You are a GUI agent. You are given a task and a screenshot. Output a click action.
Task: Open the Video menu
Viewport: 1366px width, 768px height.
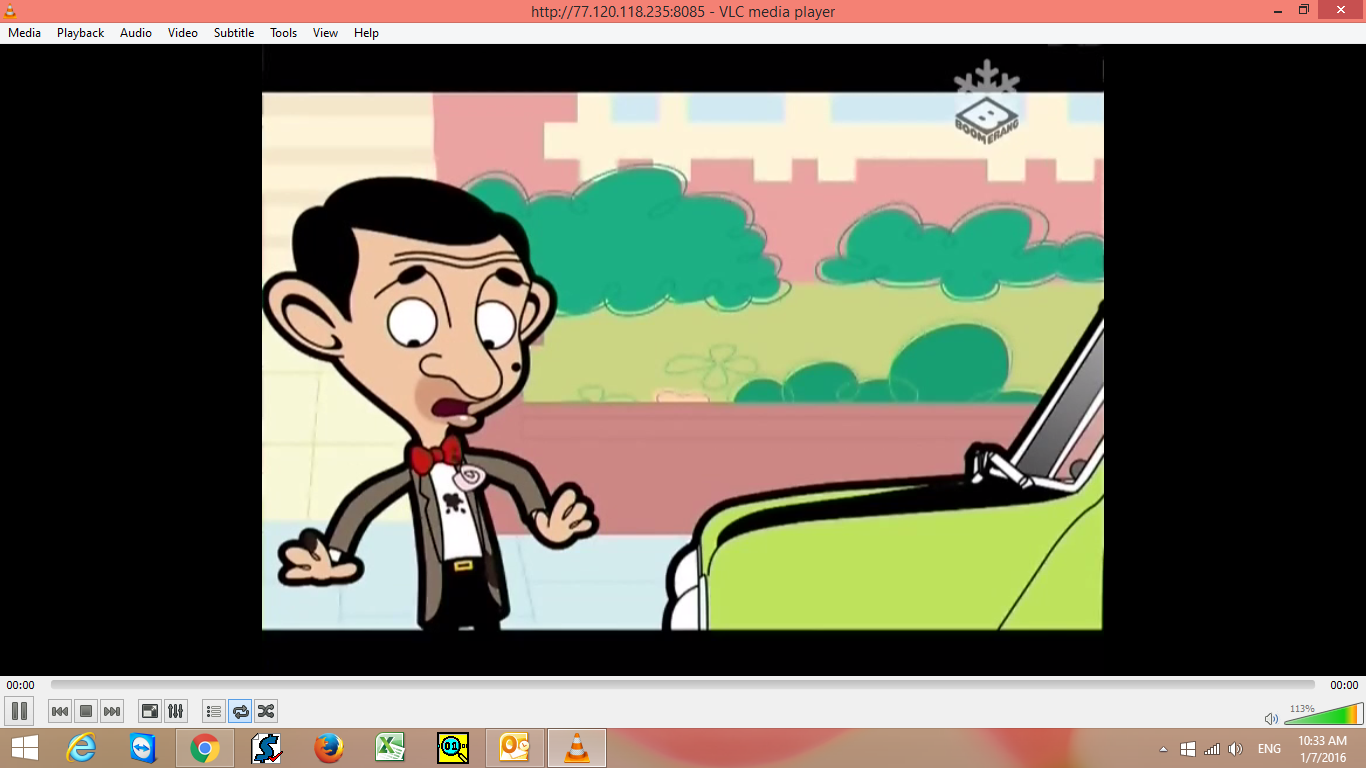tap(183, 33)
